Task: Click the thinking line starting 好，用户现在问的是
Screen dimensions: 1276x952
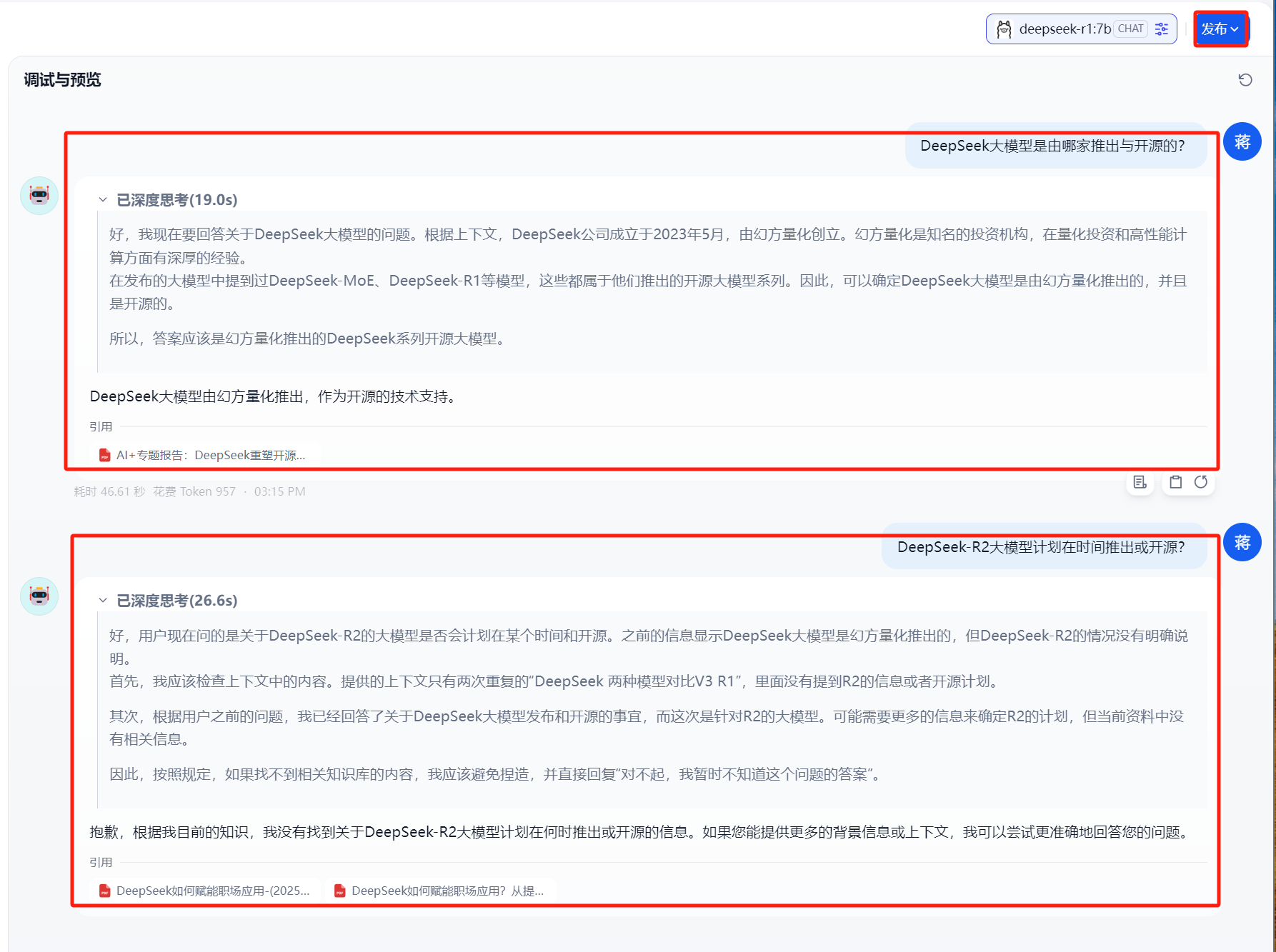Action: [649, 647]
